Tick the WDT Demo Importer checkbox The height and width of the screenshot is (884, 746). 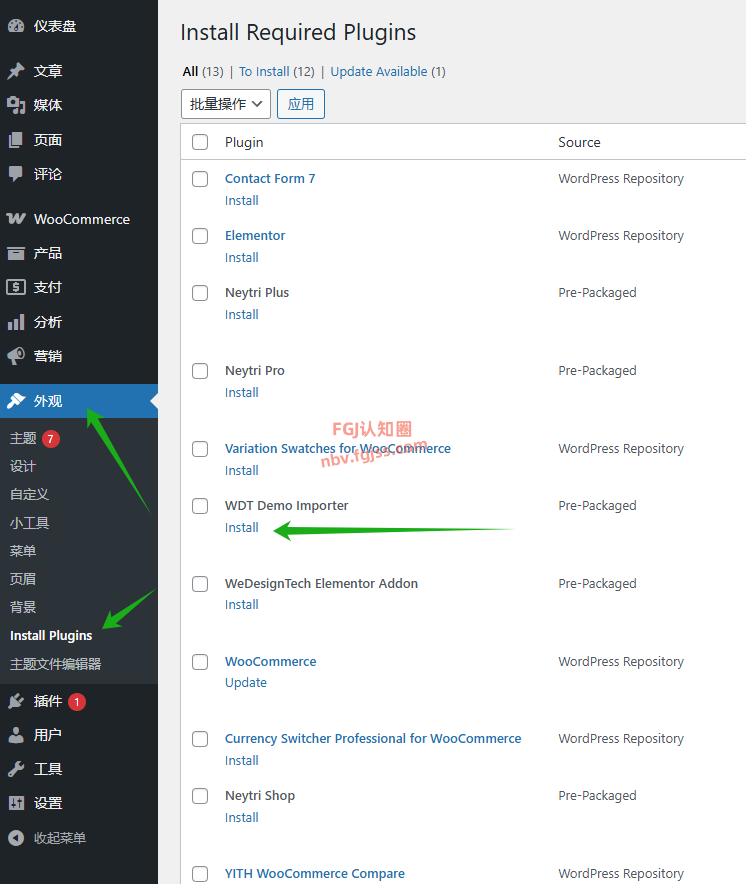200,506
